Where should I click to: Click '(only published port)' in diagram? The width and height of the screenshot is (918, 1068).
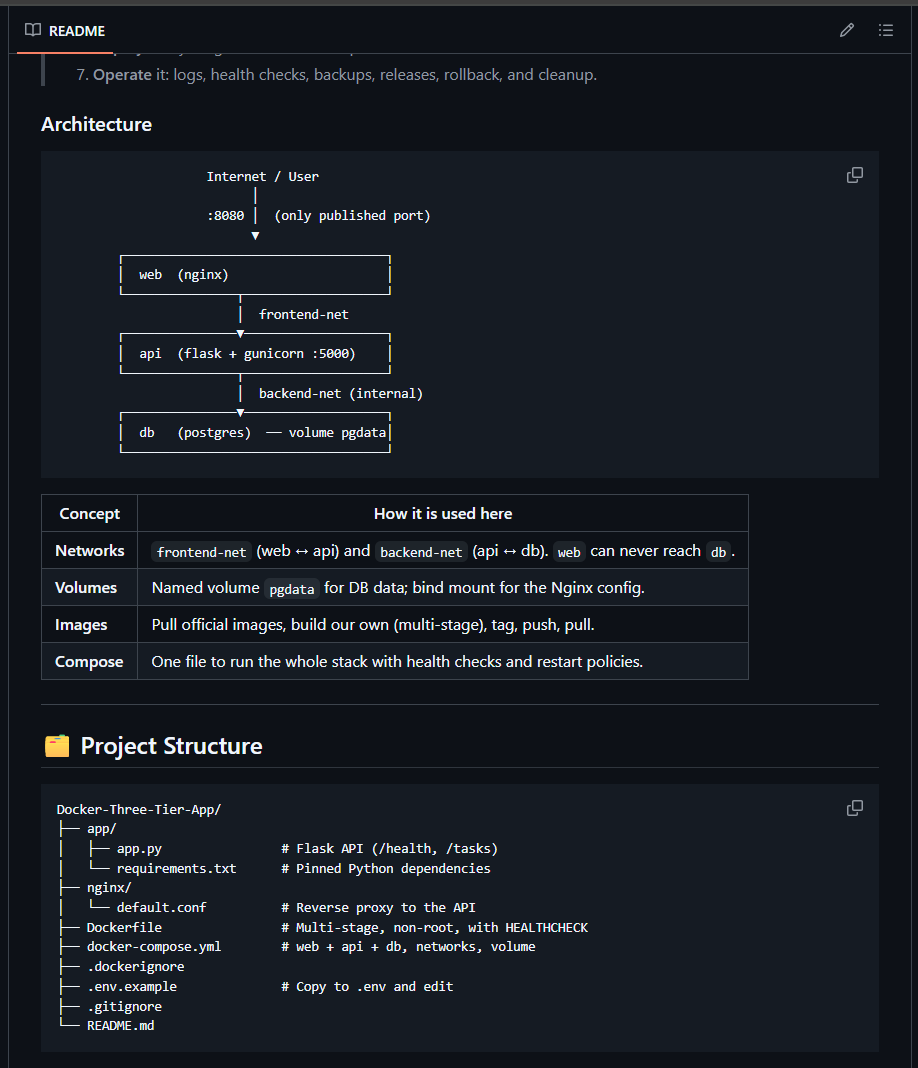[352, 216]
